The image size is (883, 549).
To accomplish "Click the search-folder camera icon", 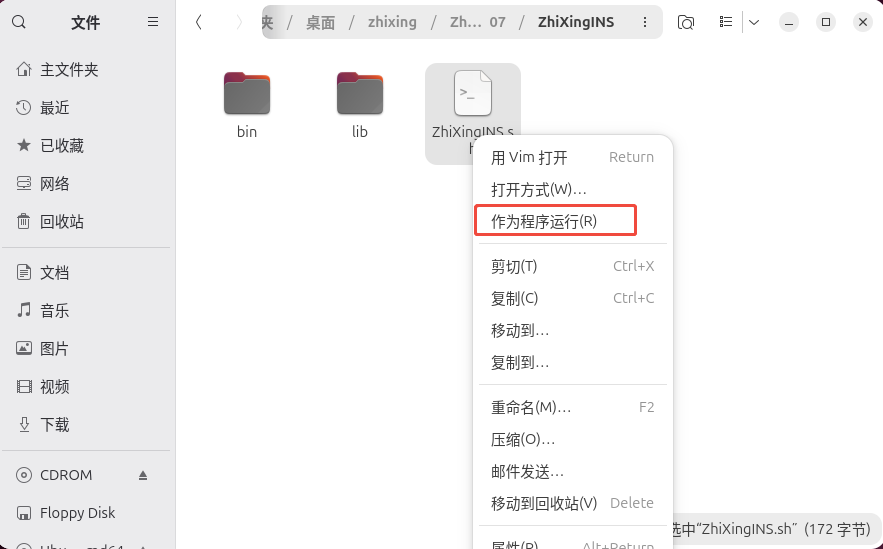I will point(685,22).
